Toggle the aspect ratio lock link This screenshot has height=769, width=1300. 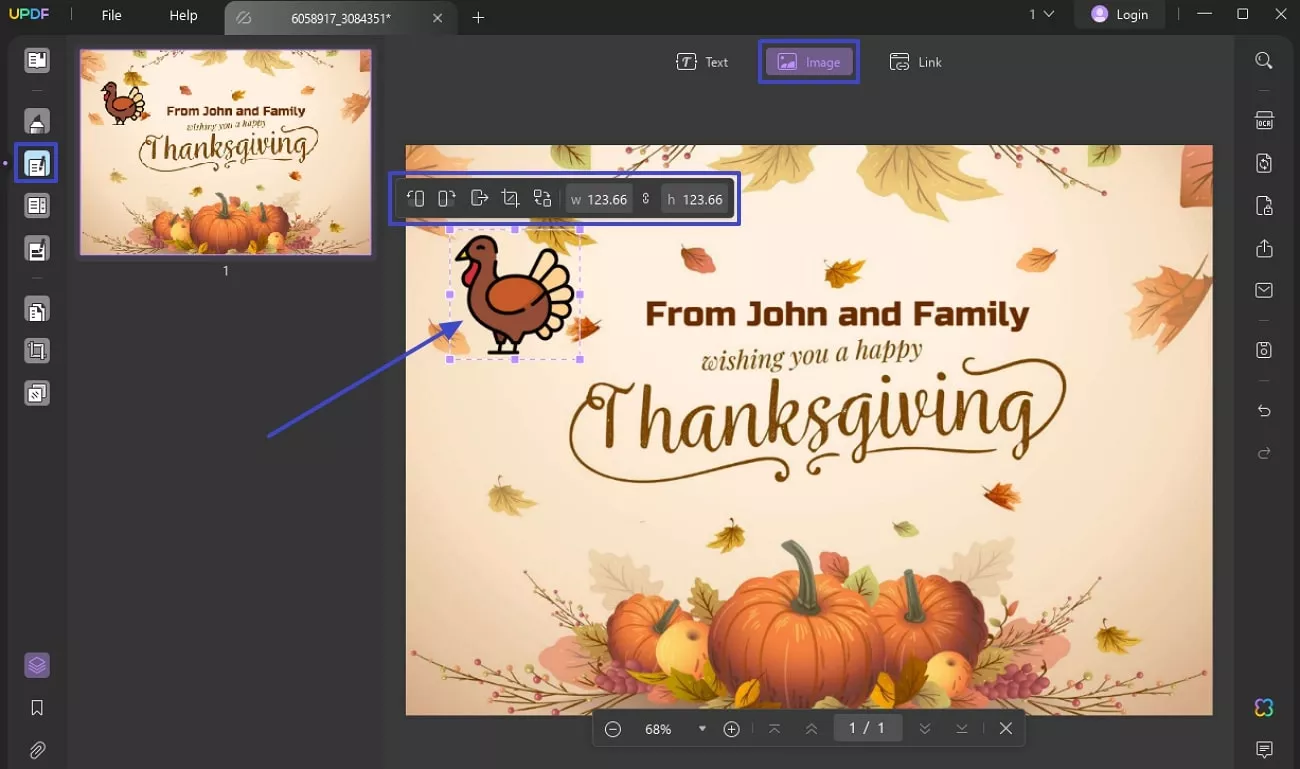point(646,199)
